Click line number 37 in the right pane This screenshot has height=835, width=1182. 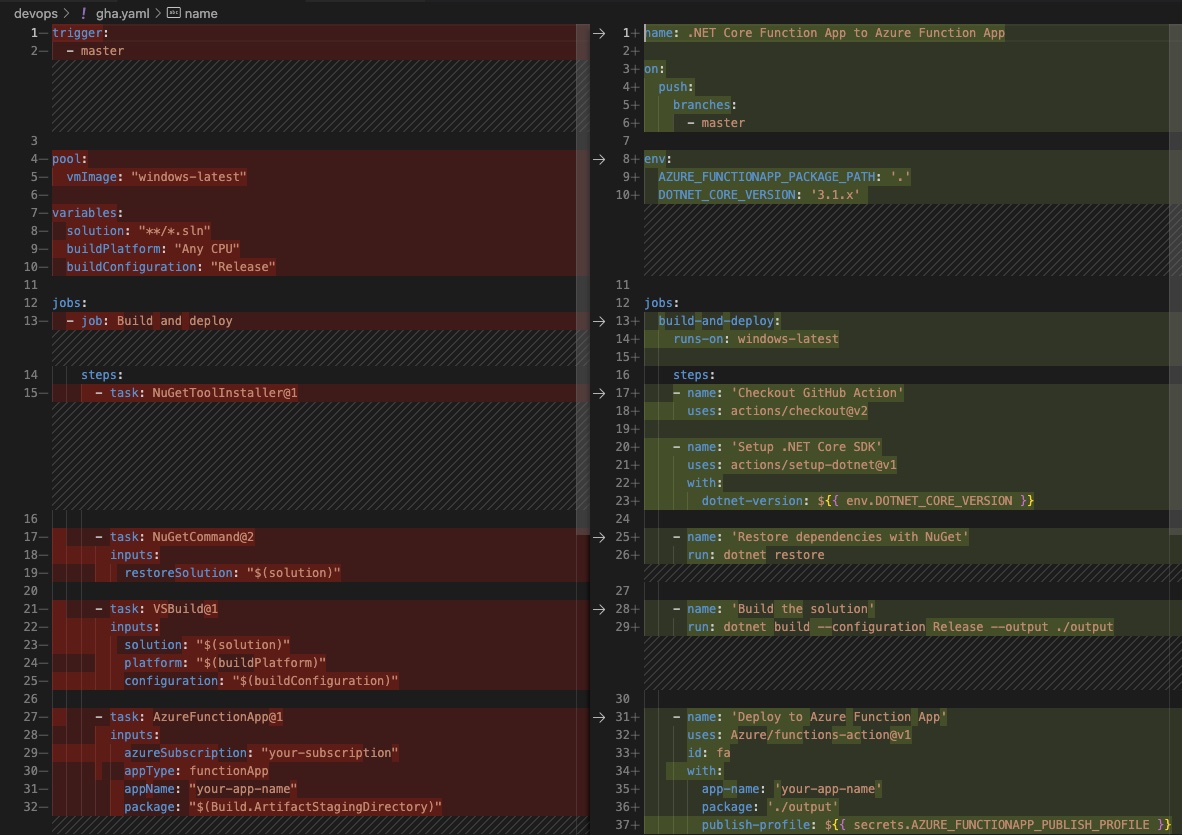click(624, 824)
